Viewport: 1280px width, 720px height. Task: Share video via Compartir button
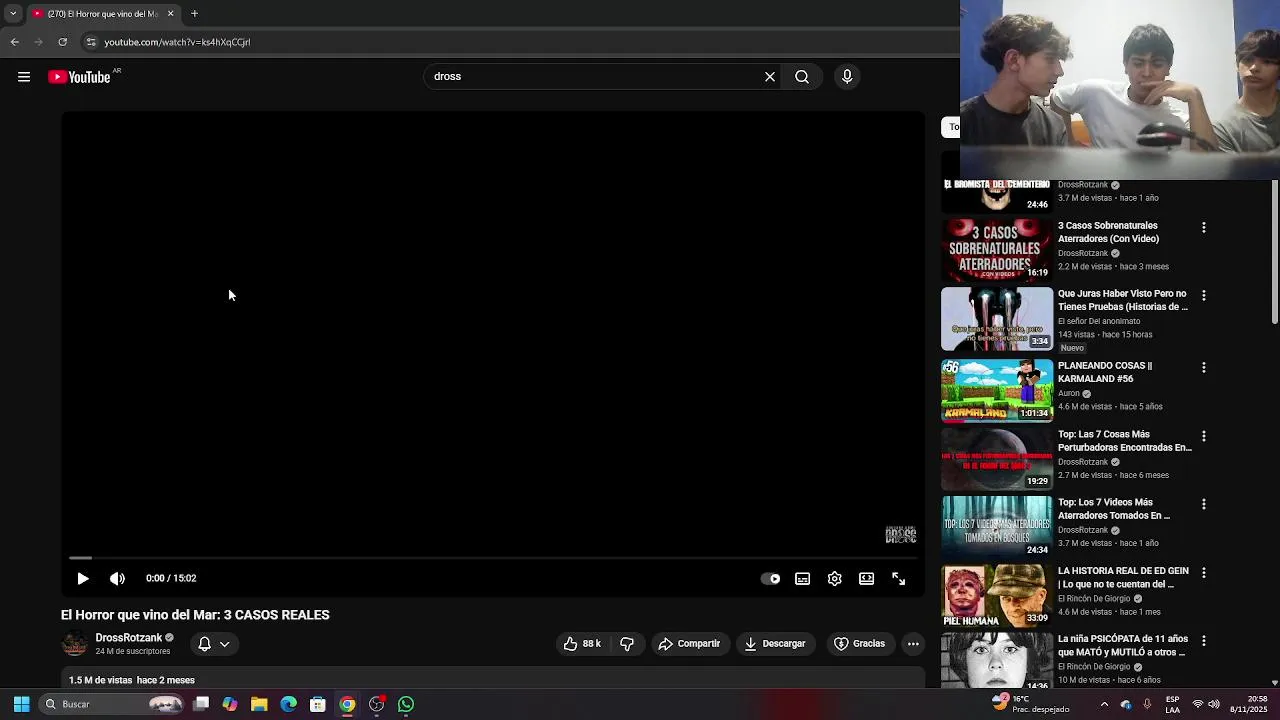689,644
